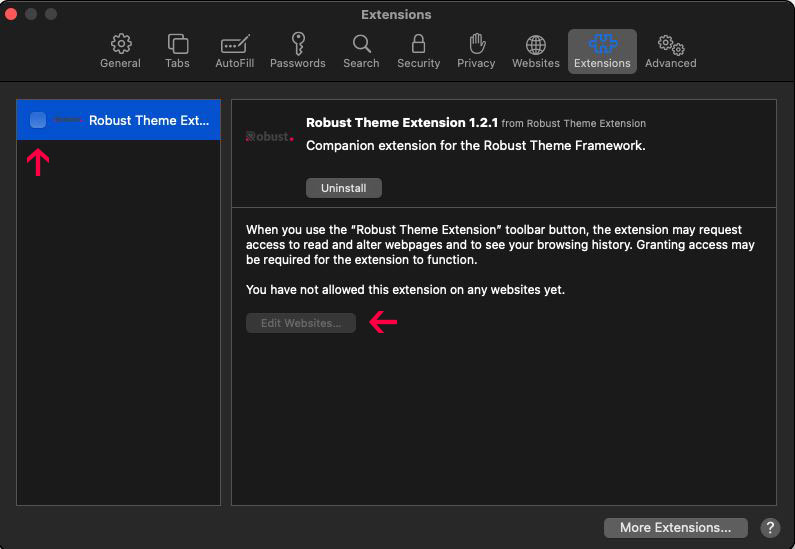Open the Privacy preferences pane

[476, 51]
